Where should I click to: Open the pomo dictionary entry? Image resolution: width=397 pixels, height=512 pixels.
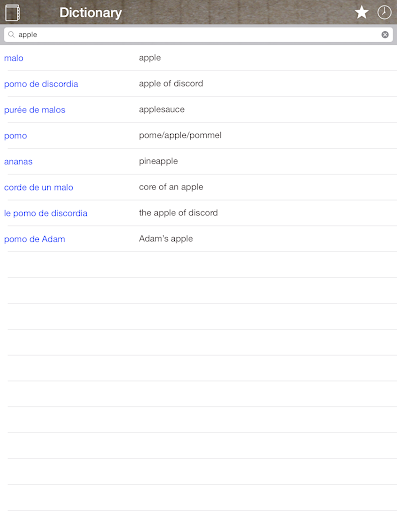pyautogui.click(x=15, y=136)
